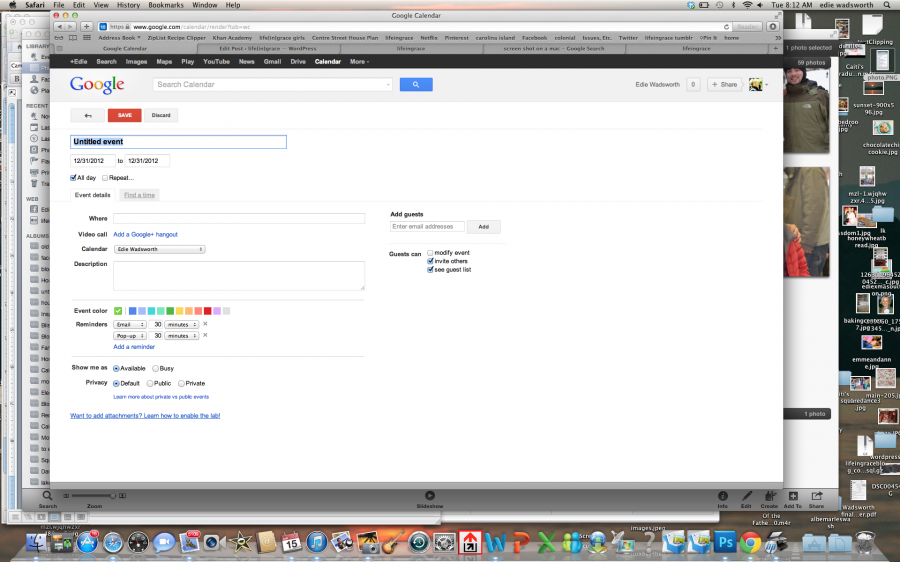Image resolution: width=900 pixels, height=562 pixels.
Task: Open the Safari bookmarks book icon
Action: [x=73, y=38]
